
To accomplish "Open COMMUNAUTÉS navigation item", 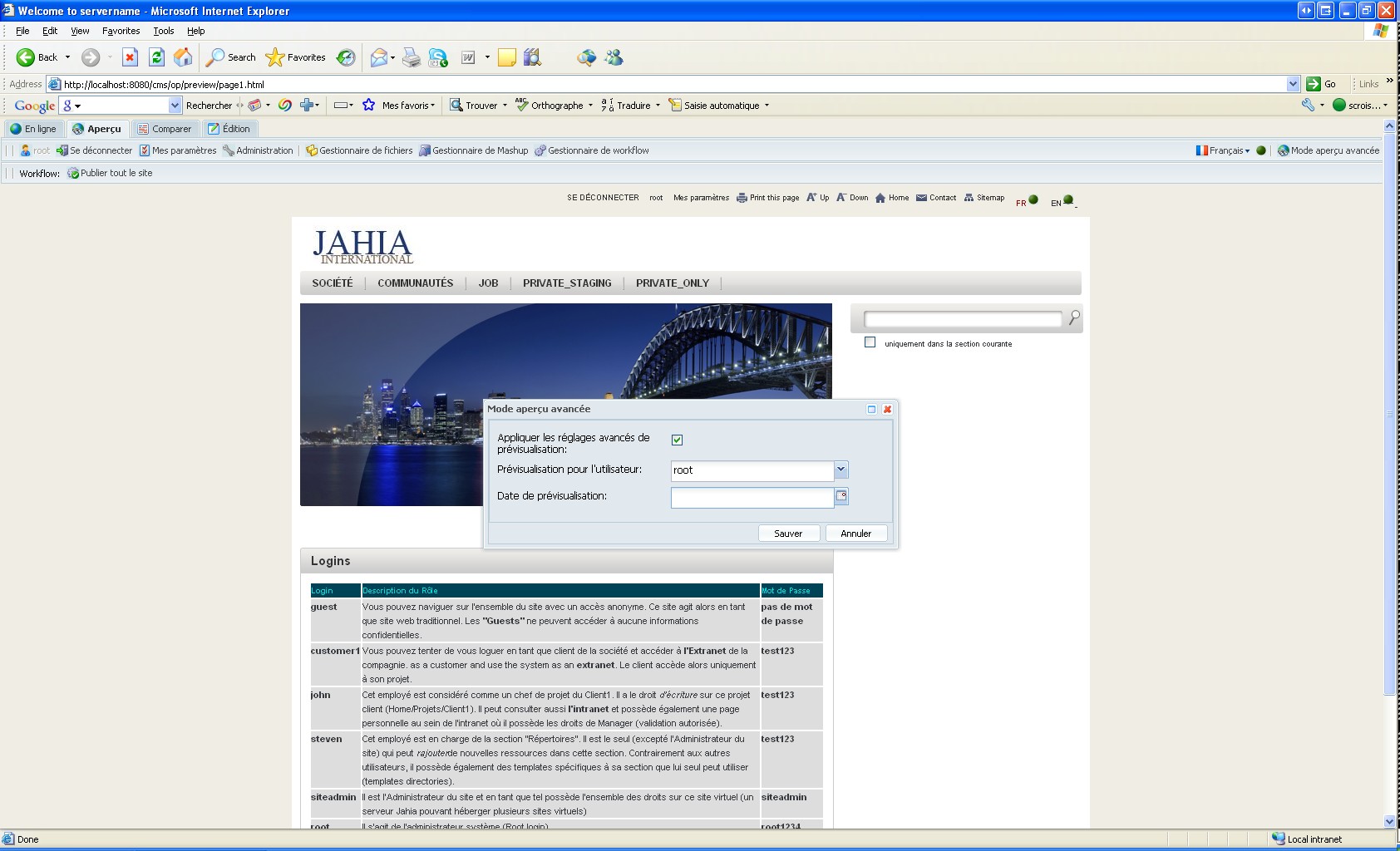I will click(416, 283).
